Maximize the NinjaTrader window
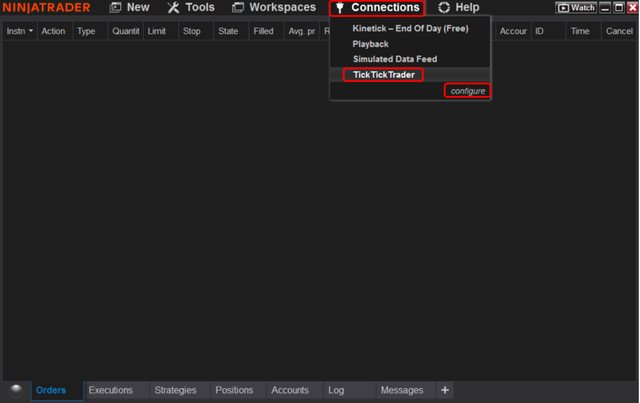 pyautogui.click(x=619, y=7)
